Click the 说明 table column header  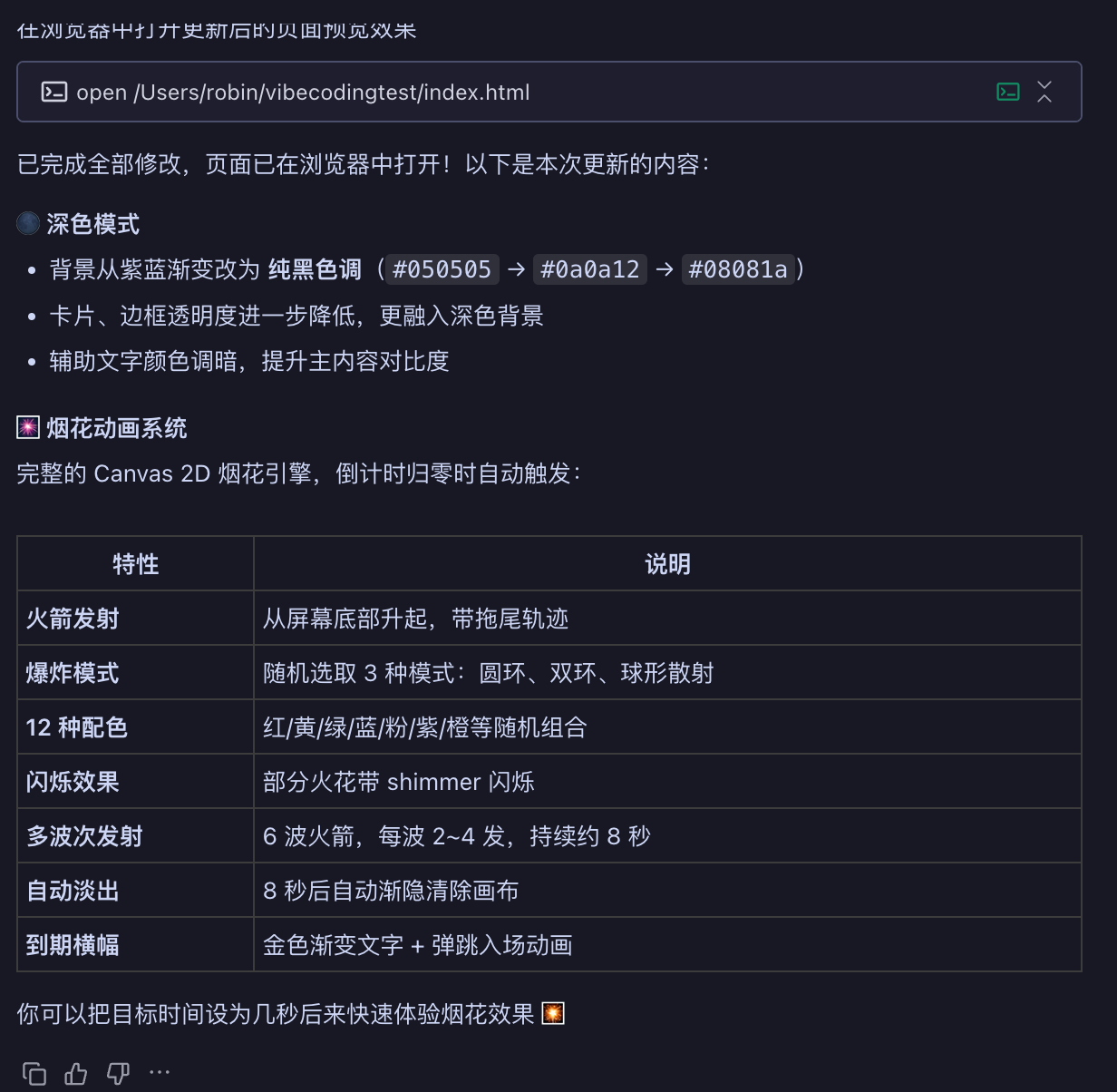667,564
